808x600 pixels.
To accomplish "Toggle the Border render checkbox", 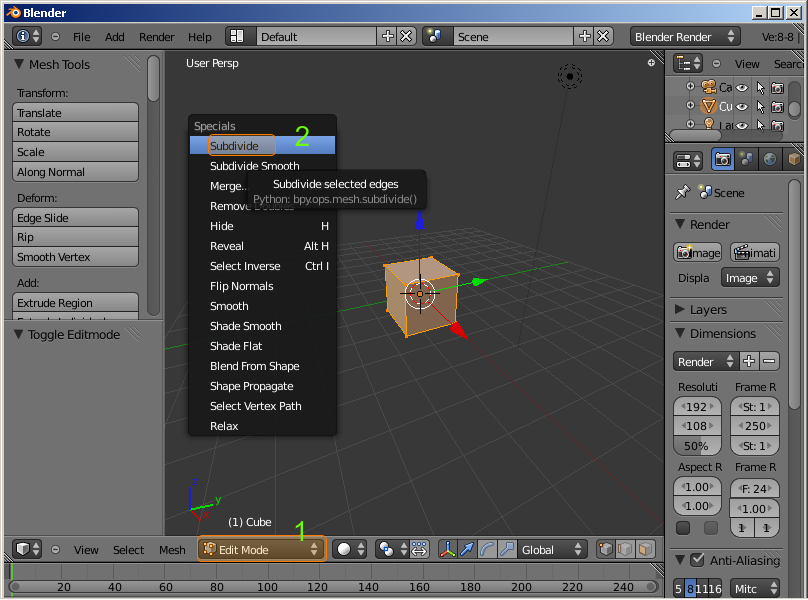I will 683,528.
